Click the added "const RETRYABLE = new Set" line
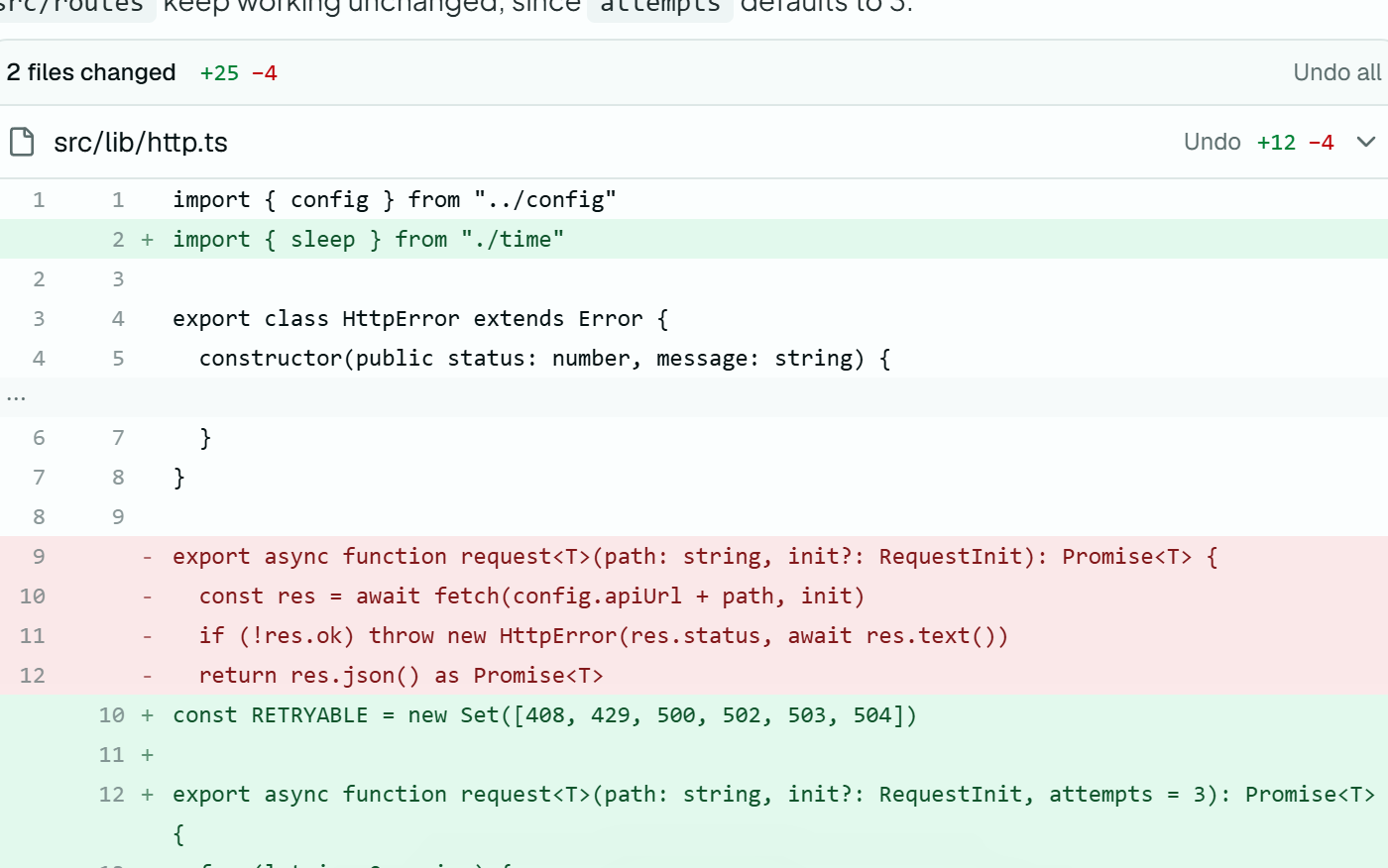The width and height of the screenshot is (1388, 868). tap(694, 714)
